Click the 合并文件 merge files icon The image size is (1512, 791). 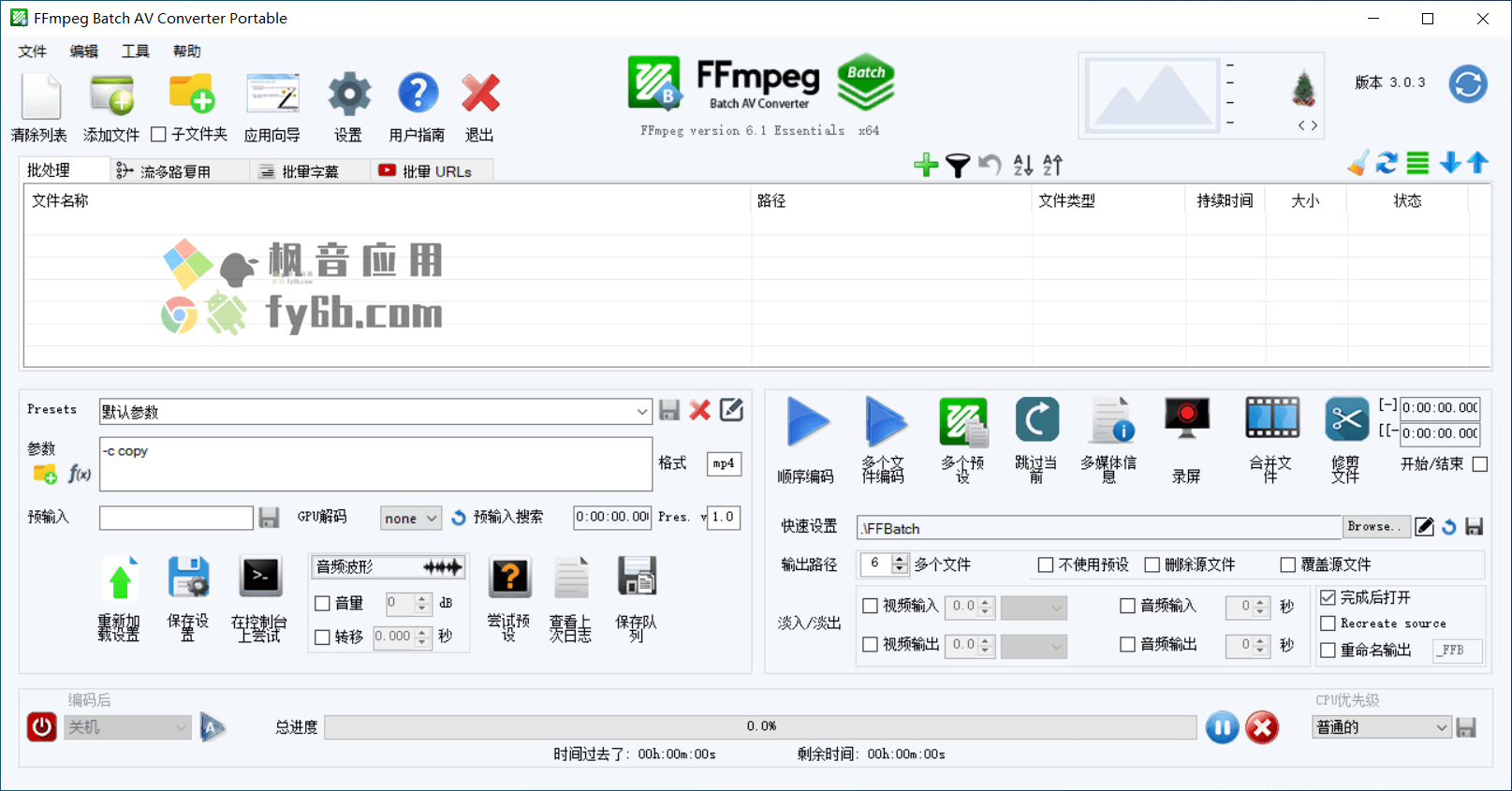pos(1272,417)
